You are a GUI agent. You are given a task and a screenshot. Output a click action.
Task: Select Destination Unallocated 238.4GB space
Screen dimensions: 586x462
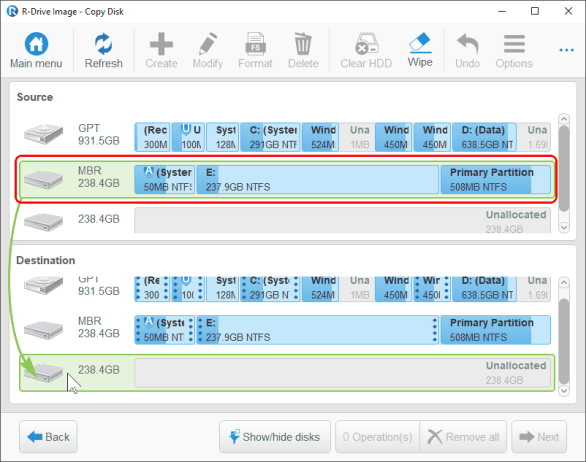tap(342, 373)
